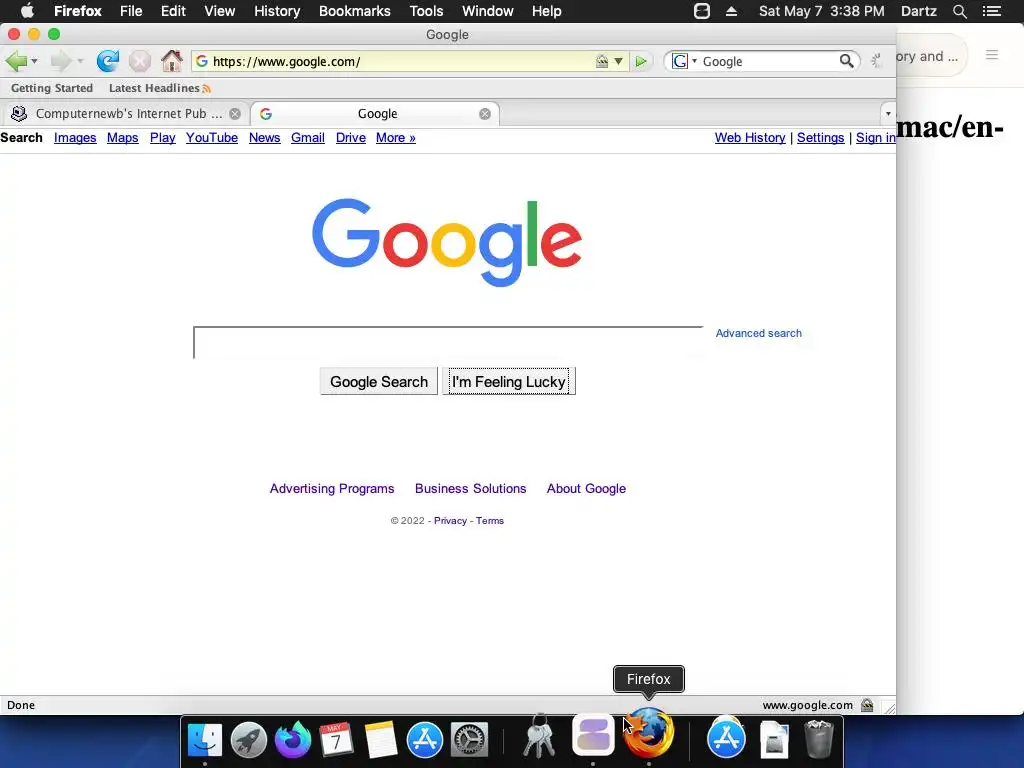Open Getting Started bookmark
The height and width of the screenshot is (768, 1024).
click(x=52, y=88)
